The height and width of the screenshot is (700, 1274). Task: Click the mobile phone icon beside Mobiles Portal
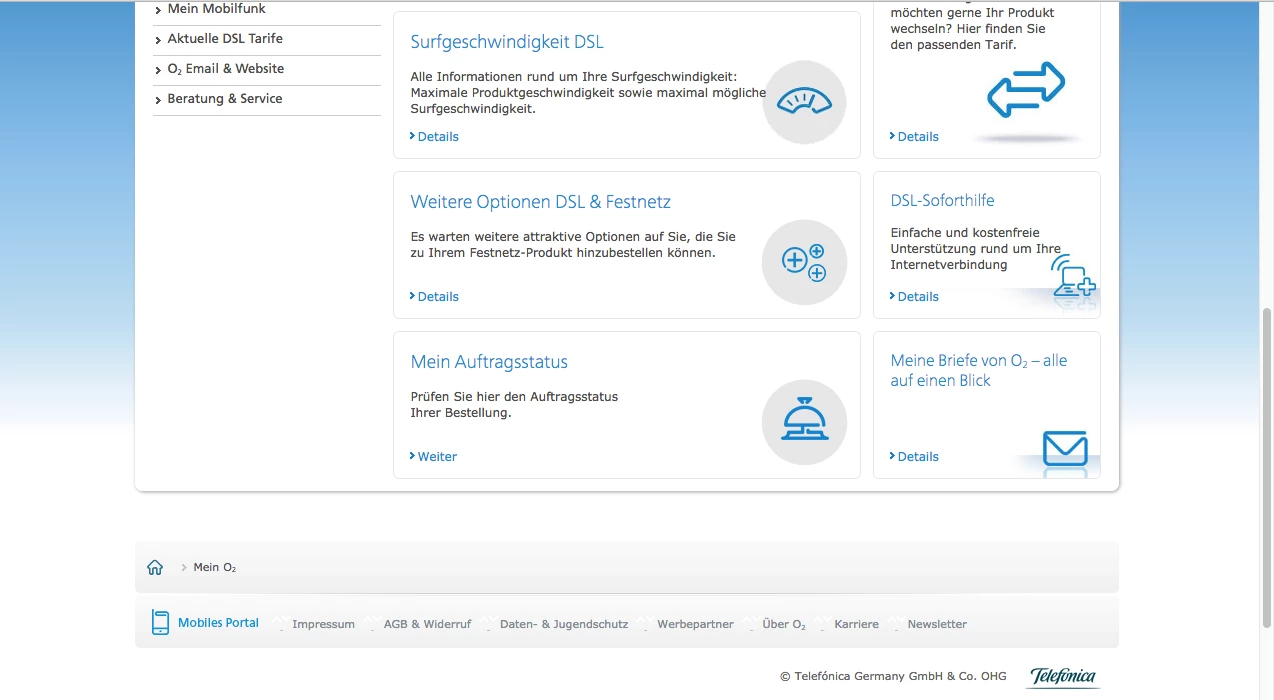pos(160,622)
